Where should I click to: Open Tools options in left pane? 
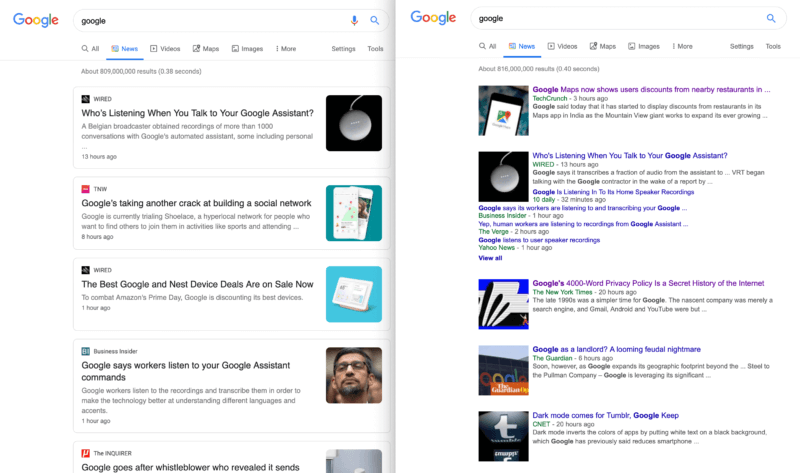tap(375, 48)
